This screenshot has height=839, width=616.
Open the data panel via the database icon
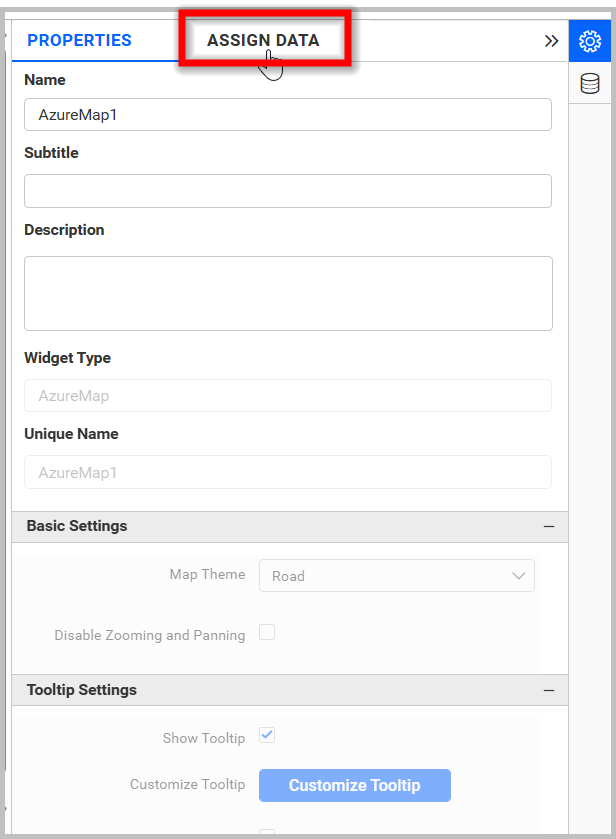(590, 83)
